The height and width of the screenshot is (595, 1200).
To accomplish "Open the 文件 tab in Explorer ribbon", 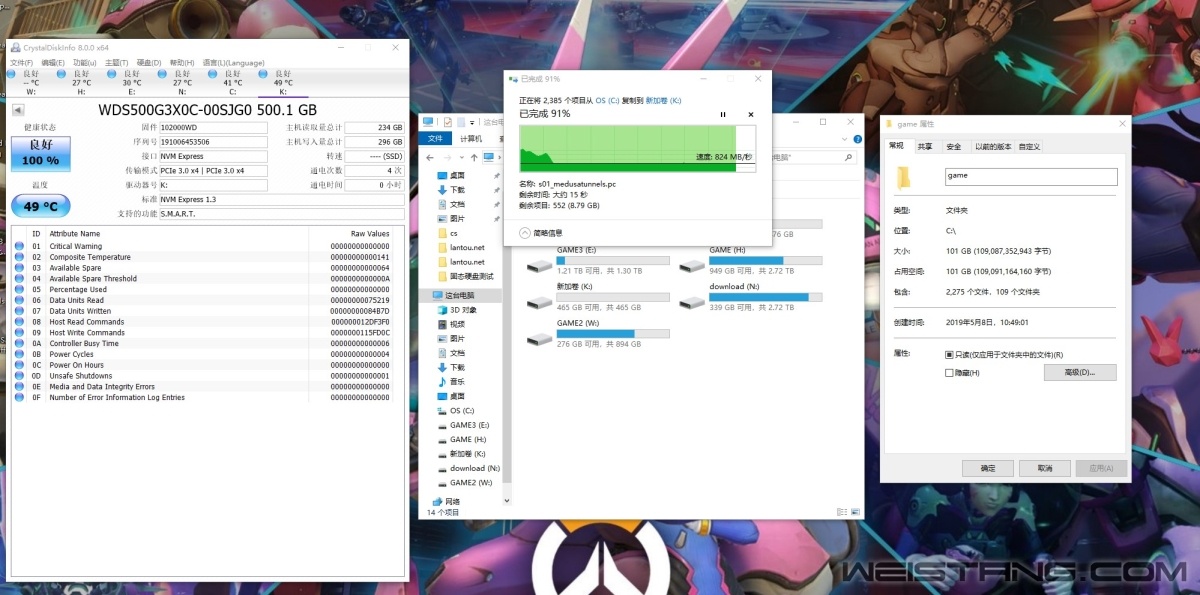I will tap(434, 139).
